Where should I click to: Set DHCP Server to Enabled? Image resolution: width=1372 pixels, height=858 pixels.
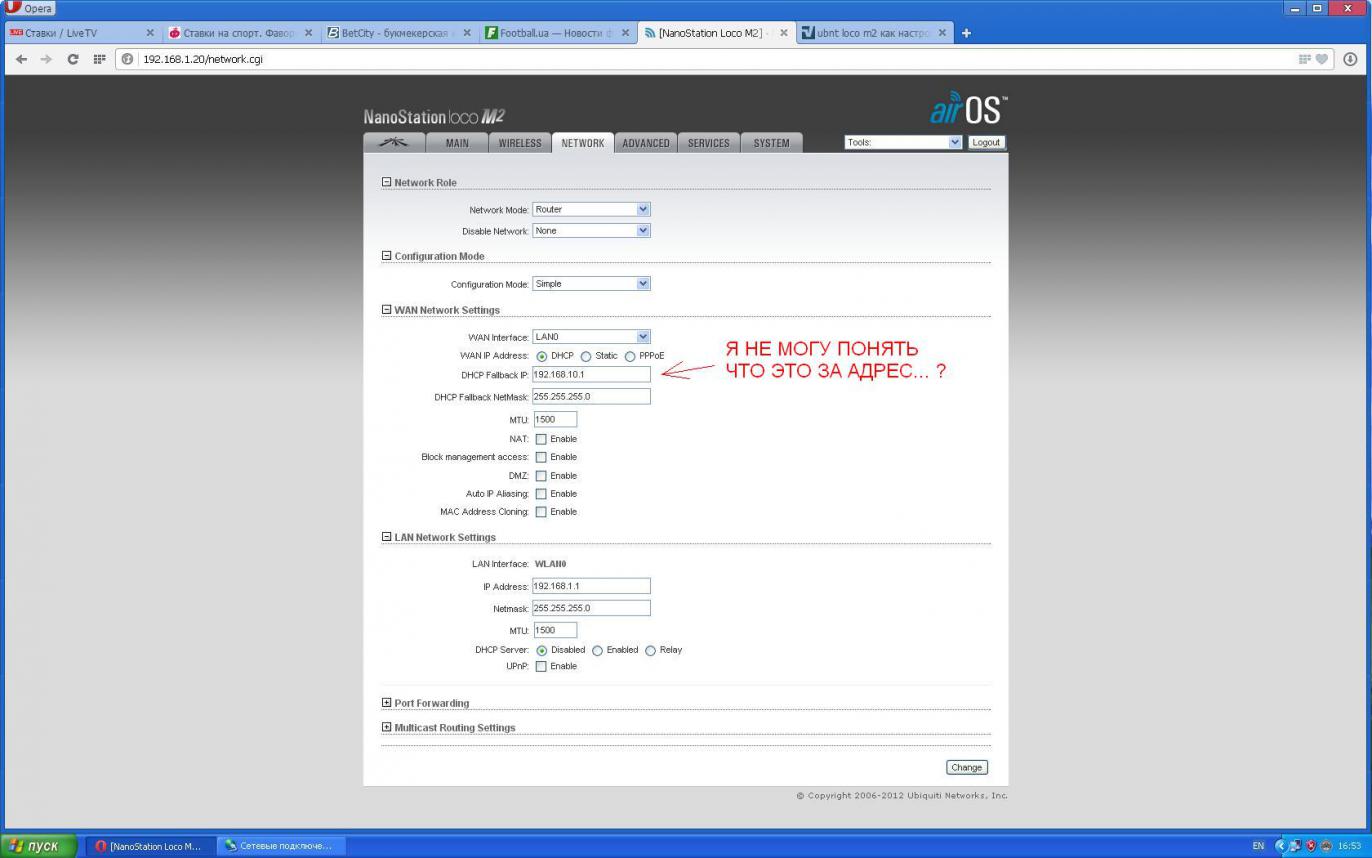click(598, 651)
